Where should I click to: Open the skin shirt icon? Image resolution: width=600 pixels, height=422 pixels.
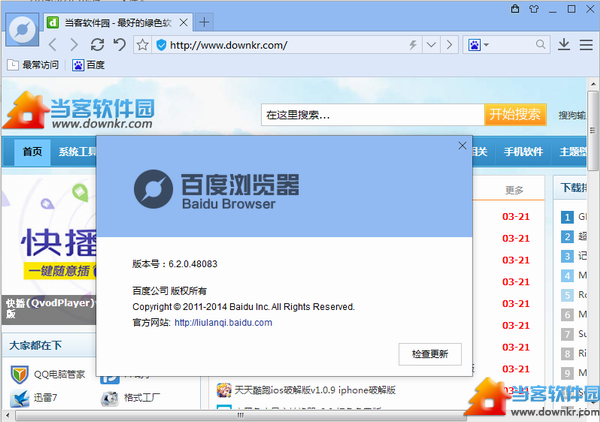click(534, 9)
